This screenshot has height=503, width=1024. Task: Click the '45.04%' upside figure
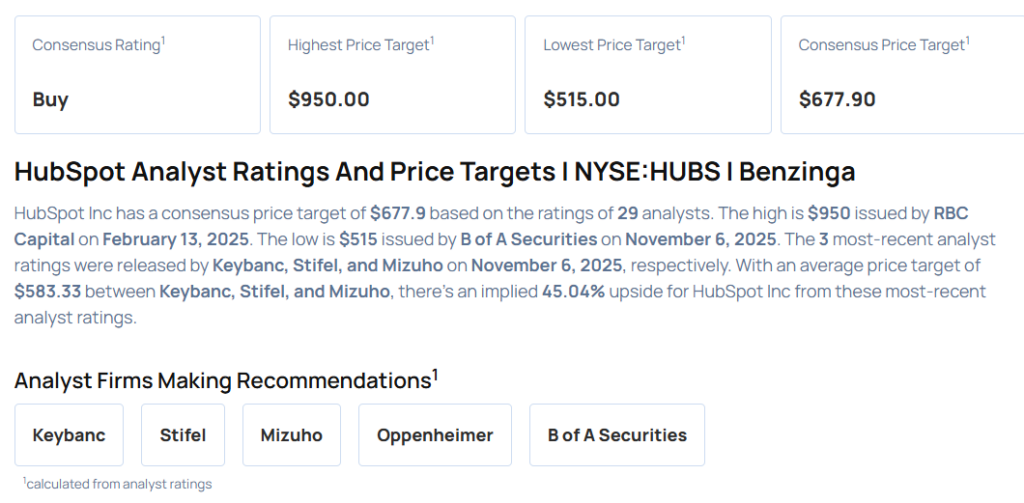572,291
